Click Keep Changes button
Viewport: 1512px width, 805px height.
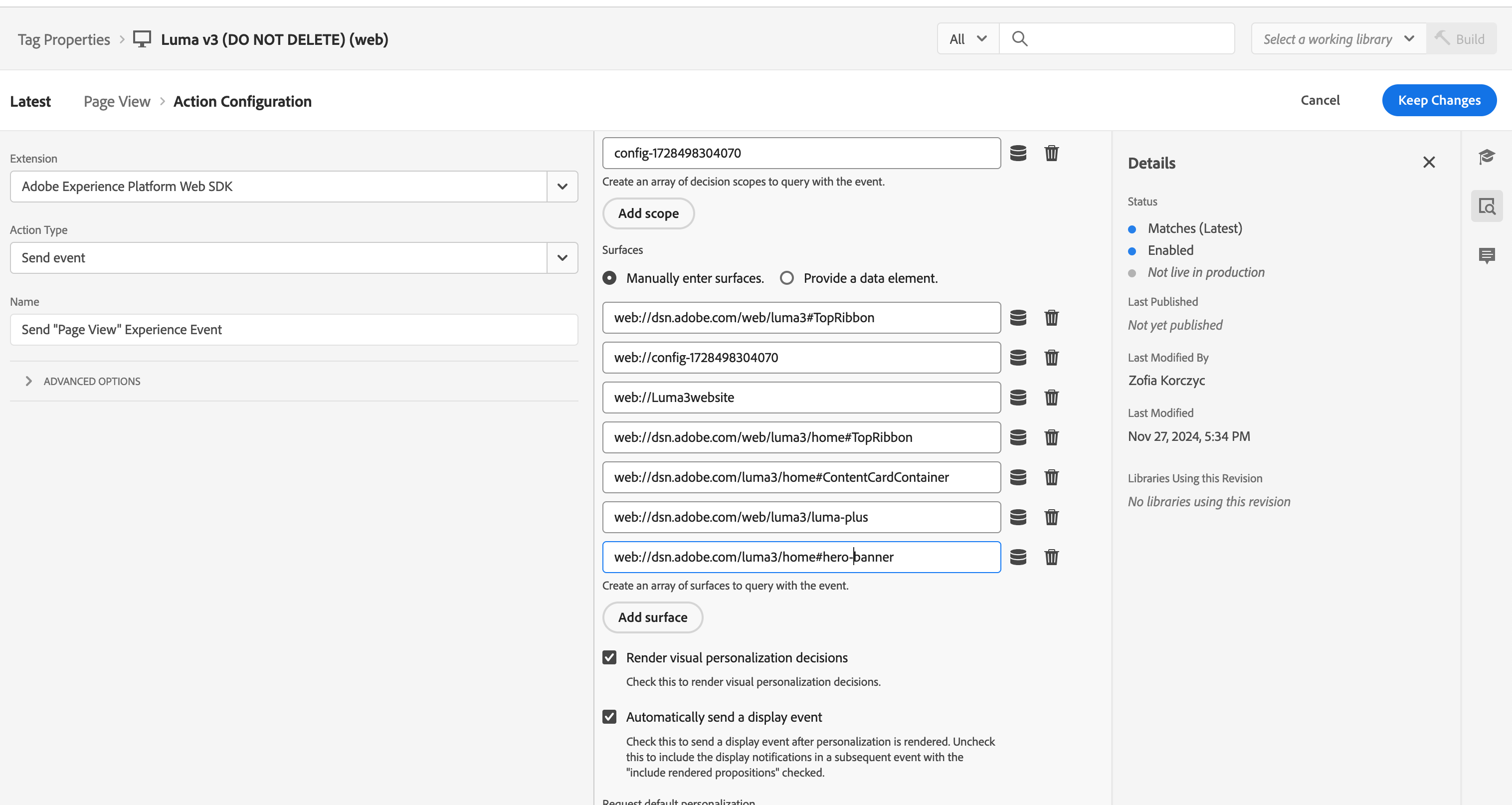click(x=1439, y=100)
